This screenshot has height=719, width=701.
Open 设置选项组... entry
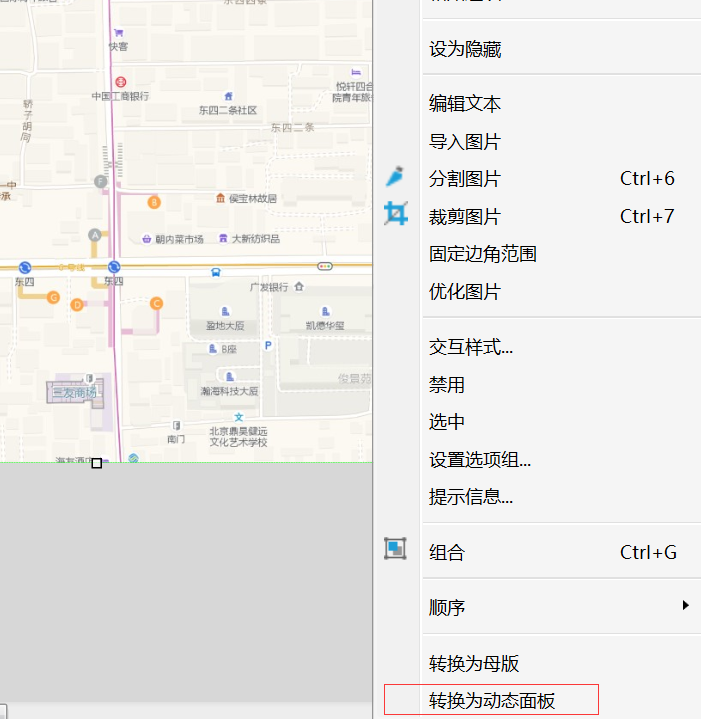click(480, 459)
